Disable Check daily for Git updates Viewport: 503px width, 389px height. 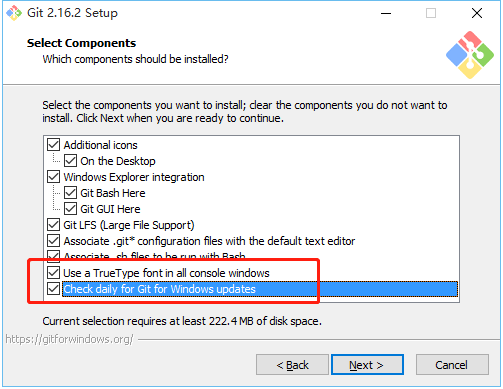(53, 289)
